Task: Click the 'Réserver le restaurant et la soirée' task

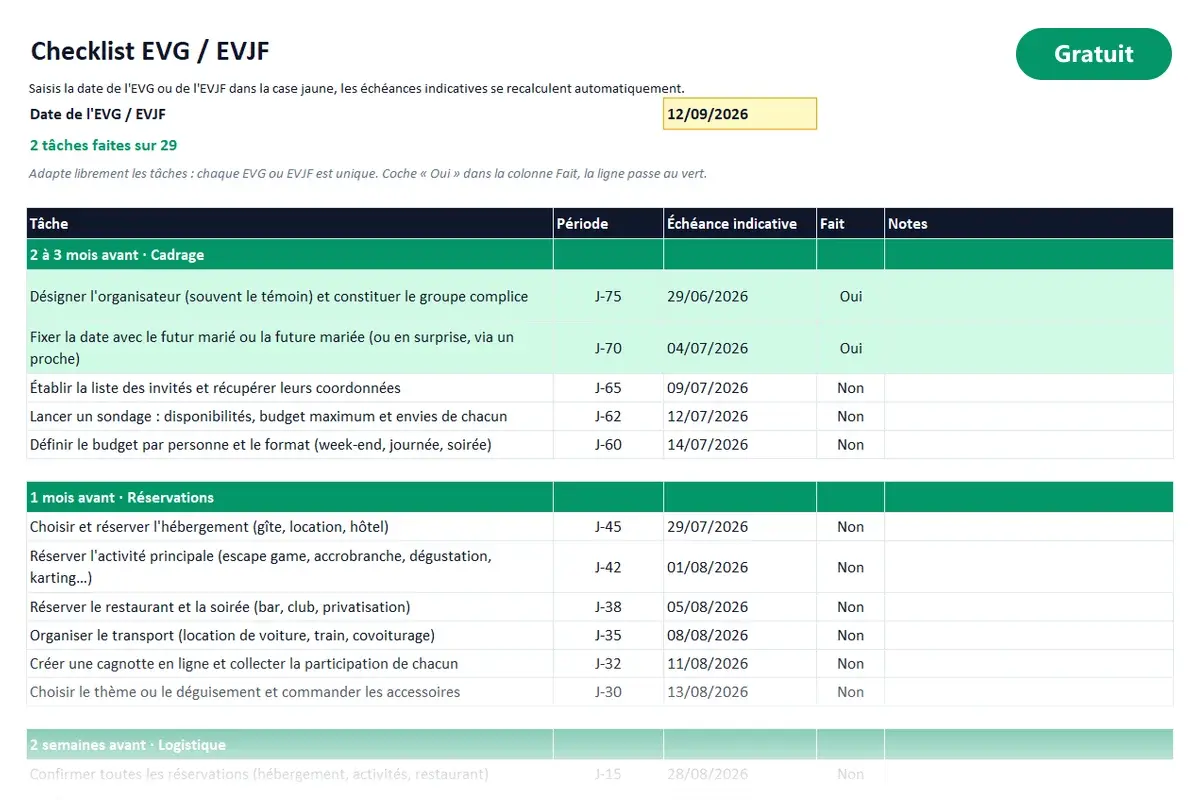Action: (x=290, y=607)
